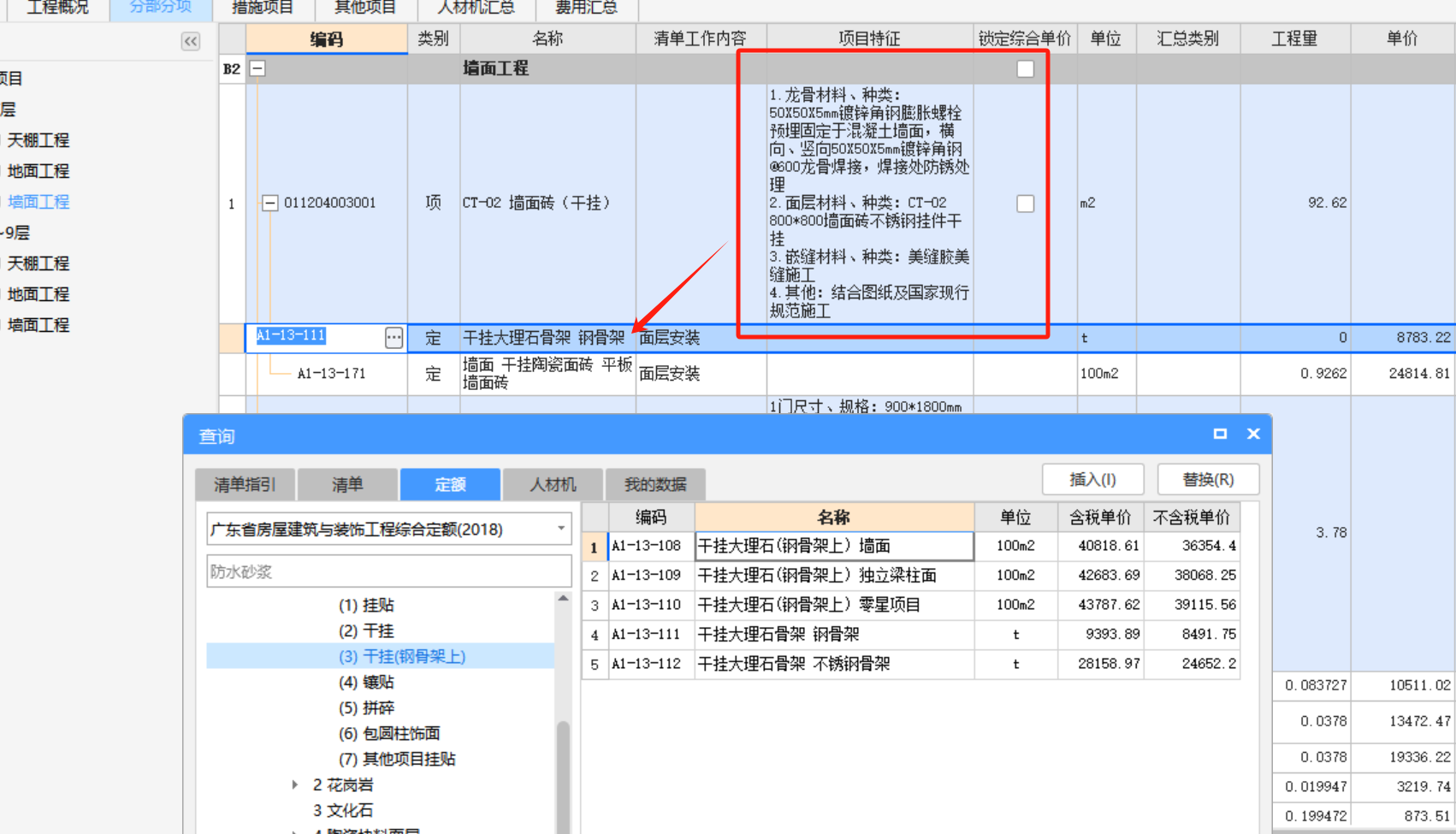Select 地面工程 under the -9层 group
Image resolution: width=1456 pixels, height=834 pixels.
click(x=38, y=294)
